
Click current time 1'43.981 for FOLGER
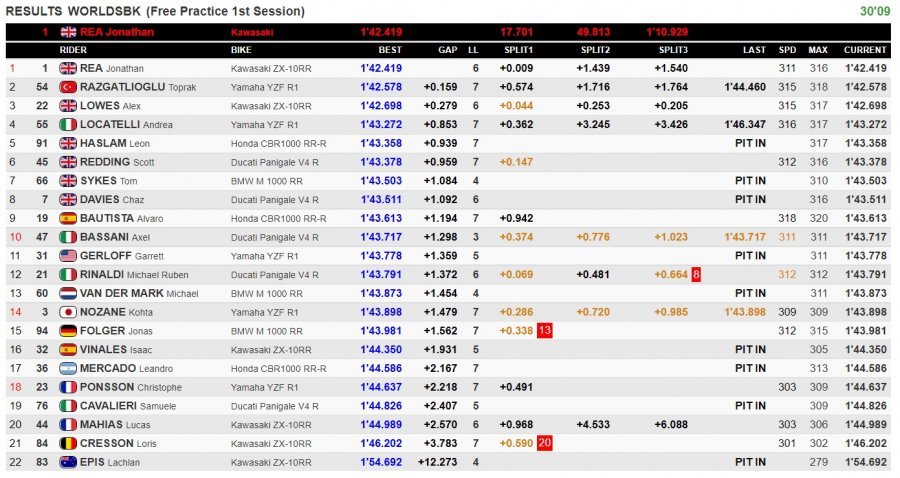point(866,331)
